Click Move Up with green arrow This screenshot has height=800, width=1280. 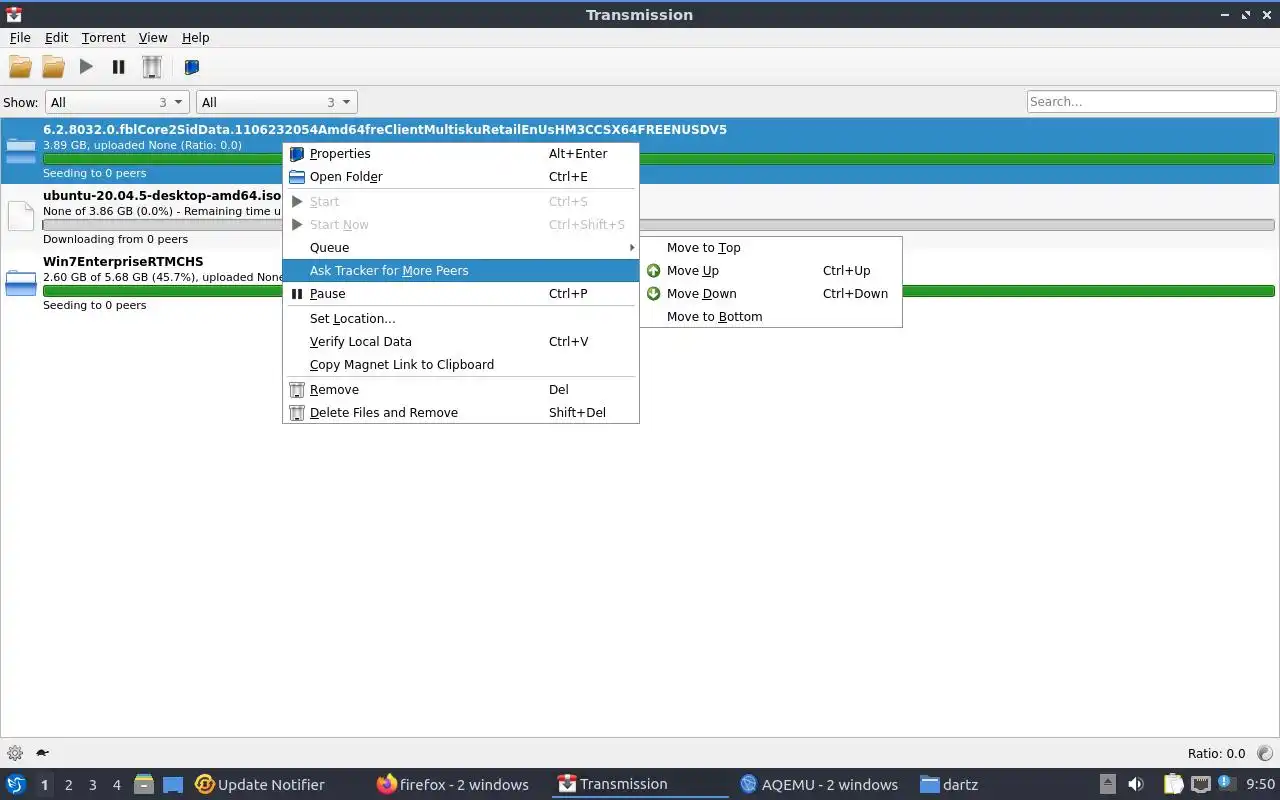(x=771, y=271)
